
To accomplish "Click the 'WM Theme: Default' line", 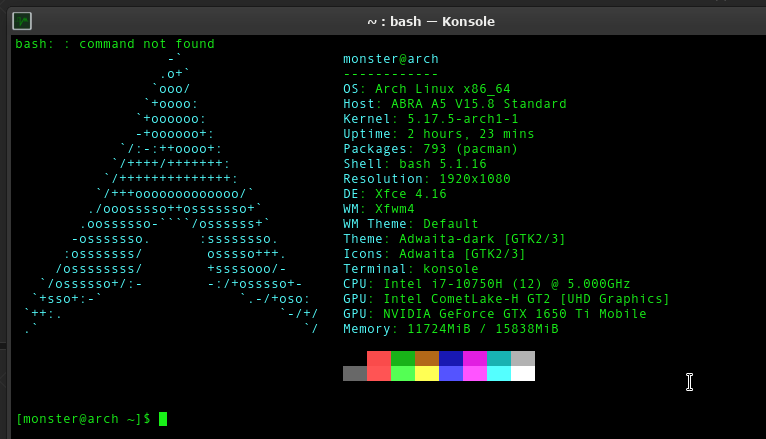I will 410,224.
